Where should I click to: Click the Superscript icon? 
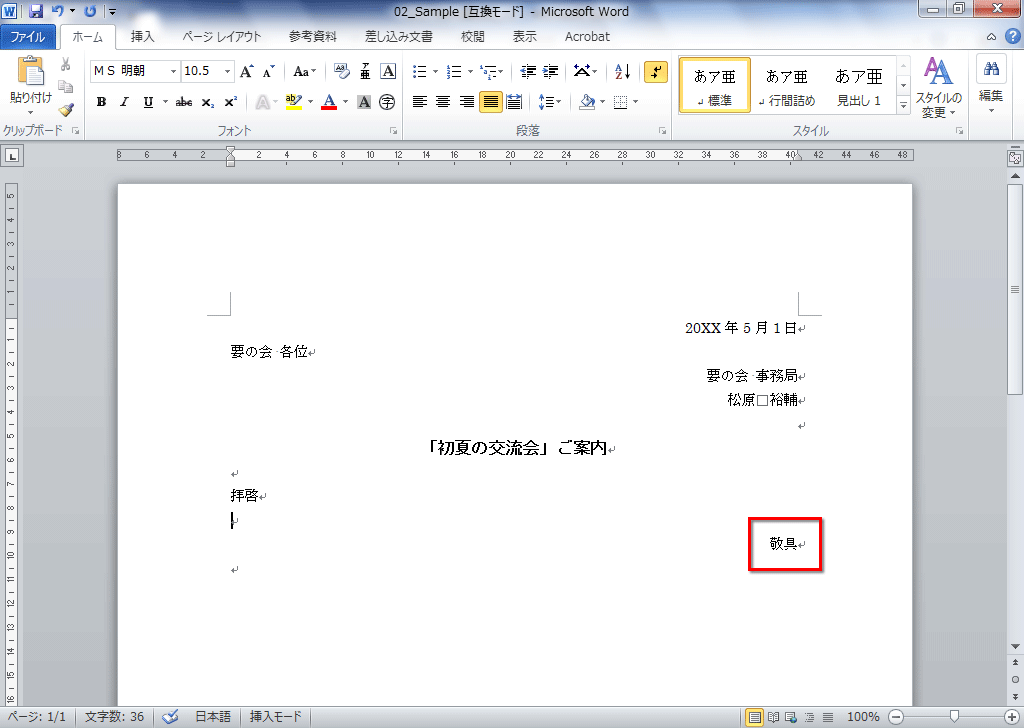click(231, 102)
